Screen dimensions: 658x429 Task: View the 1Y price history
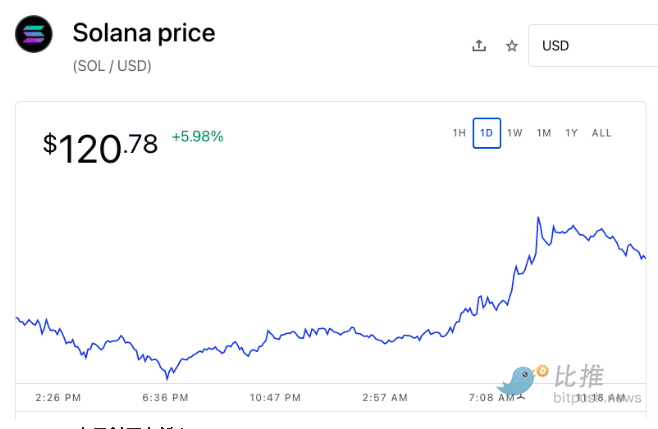pos(571,133)
